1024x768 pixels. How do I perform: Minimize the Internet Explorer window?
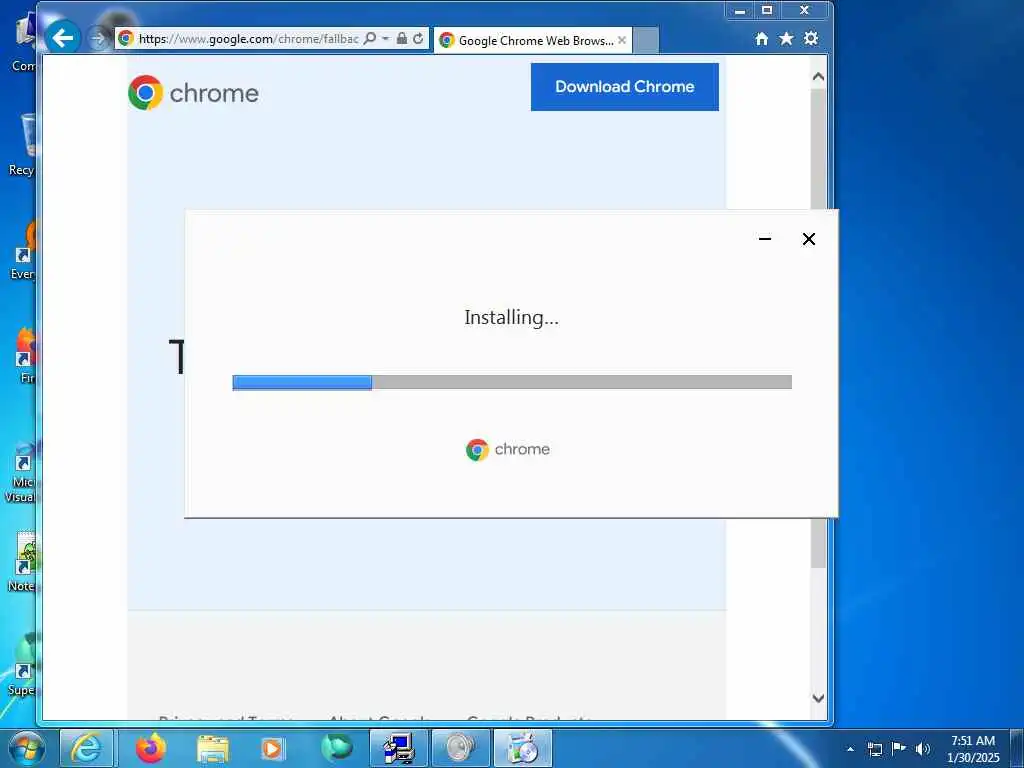740,10
